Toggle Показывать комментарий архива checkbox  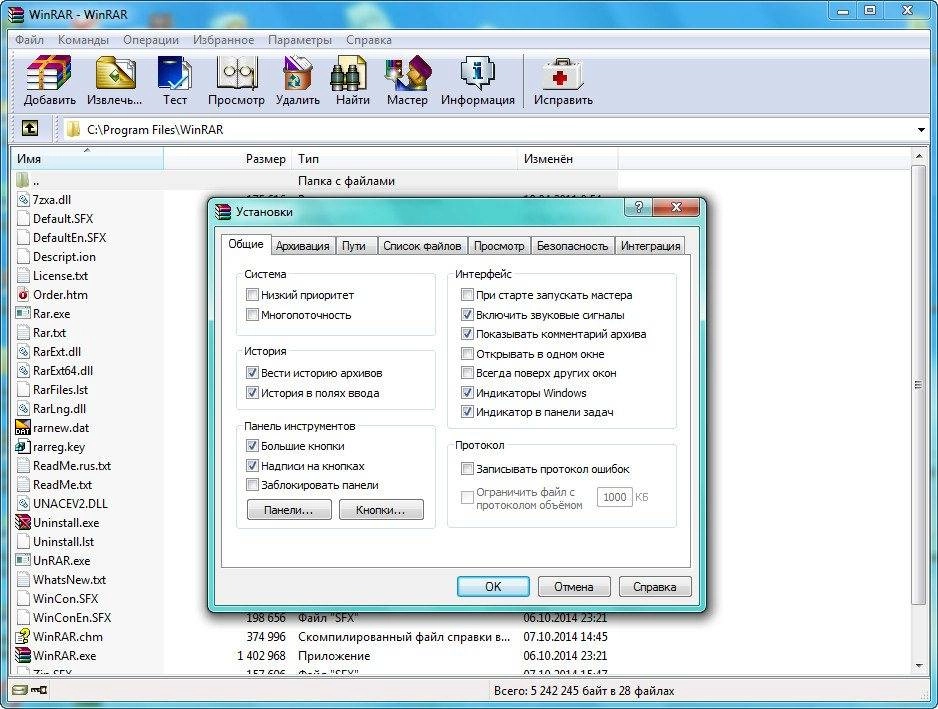pyautogui.click(x=467, y=333)
